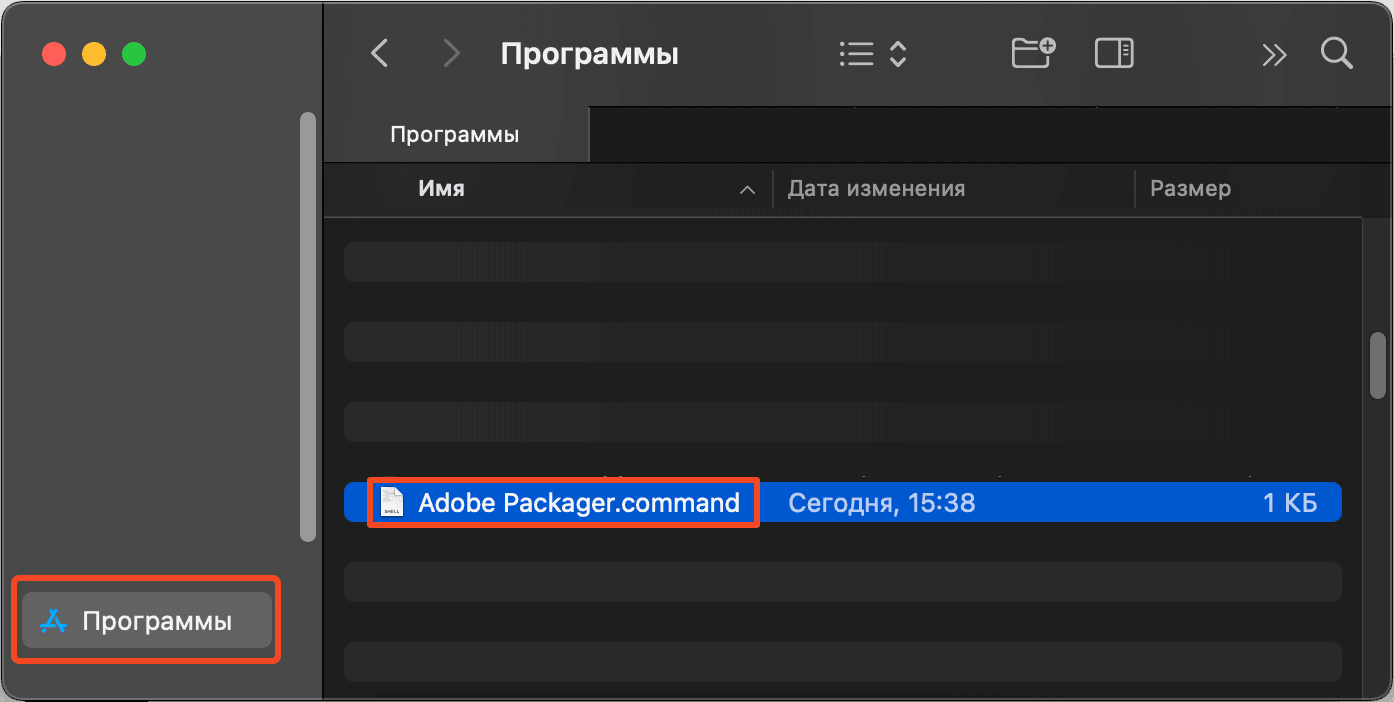Image resolution: width=1394 pixels, height=702 pixels.
Task: Close the Finder window with red button
Action: 54,54
